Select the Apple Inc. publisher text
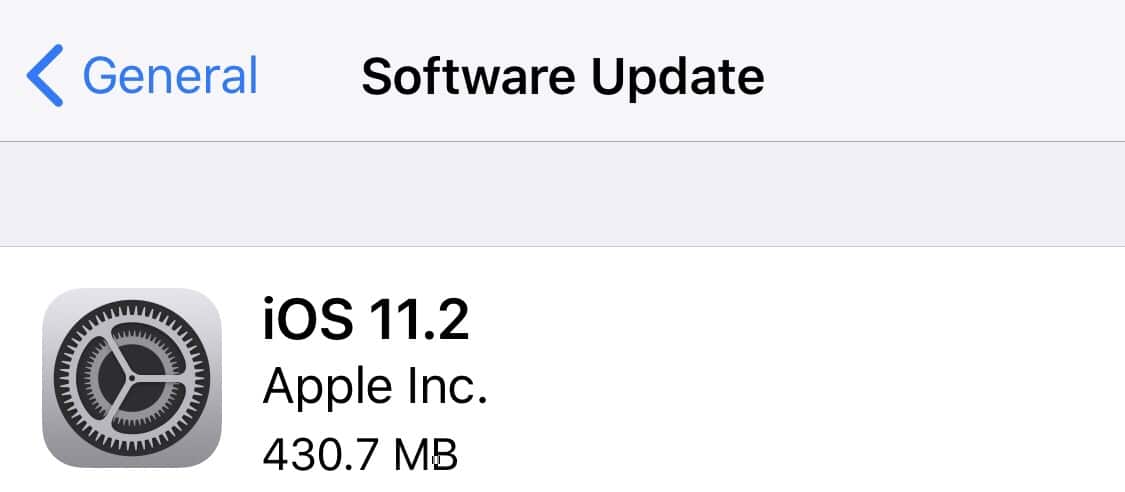1125x492 pixels. [375, 388]
